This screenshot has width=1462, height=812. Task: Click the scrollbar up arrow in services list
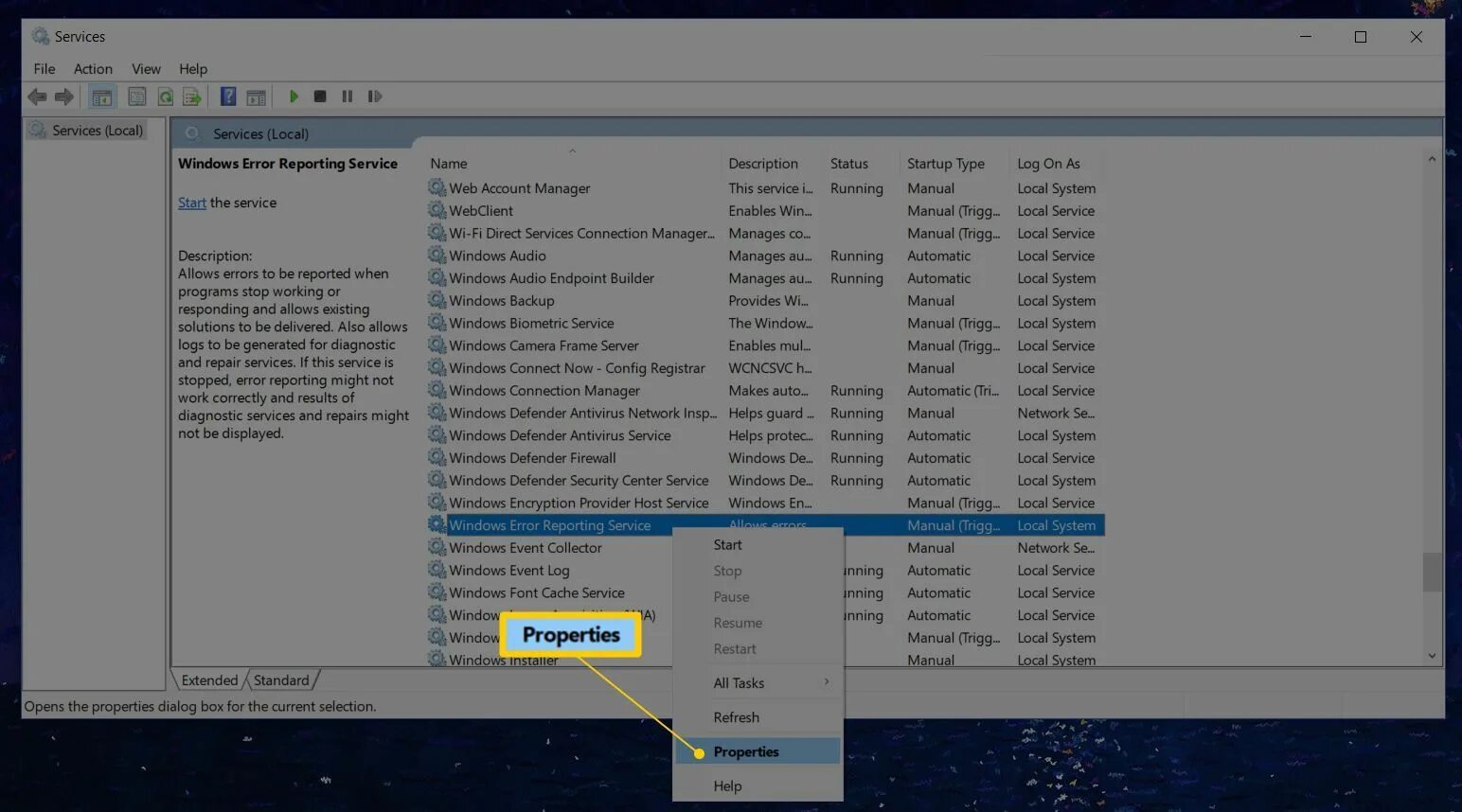click(1432, 159)
